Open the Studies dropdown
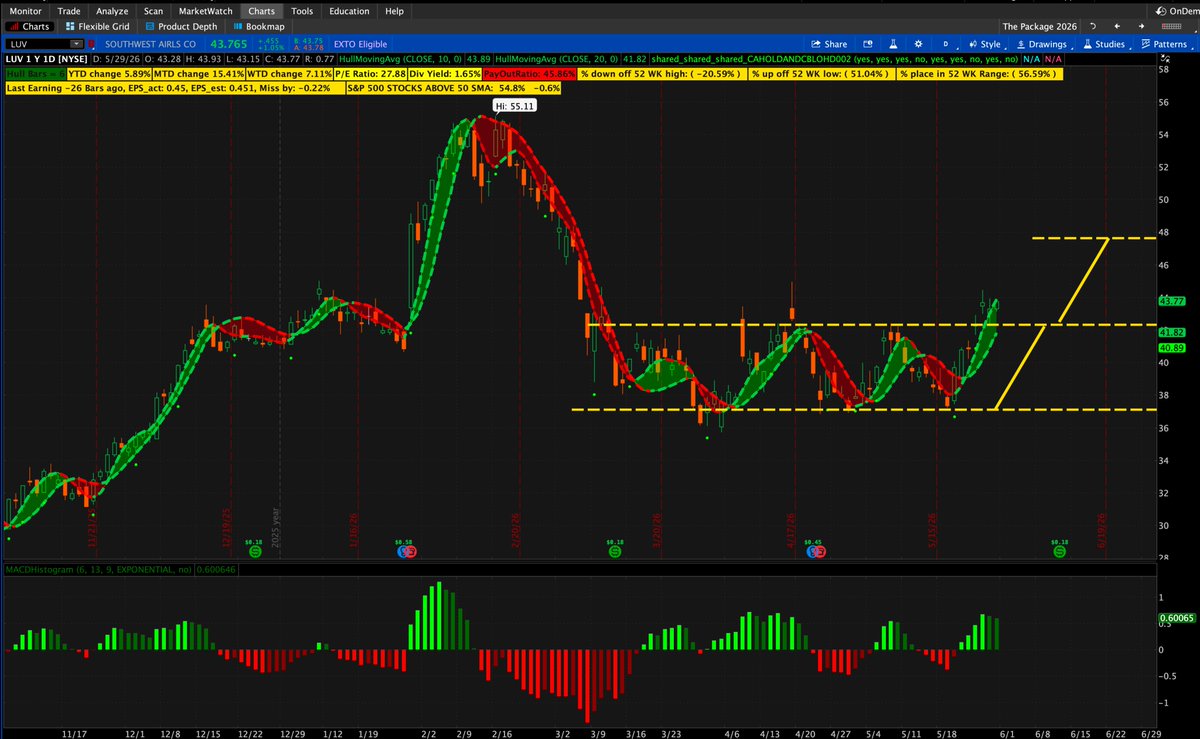Image resolution: width=1200 pixels, height=739 pixels. pyautogui.click(x=1104, y=44)
